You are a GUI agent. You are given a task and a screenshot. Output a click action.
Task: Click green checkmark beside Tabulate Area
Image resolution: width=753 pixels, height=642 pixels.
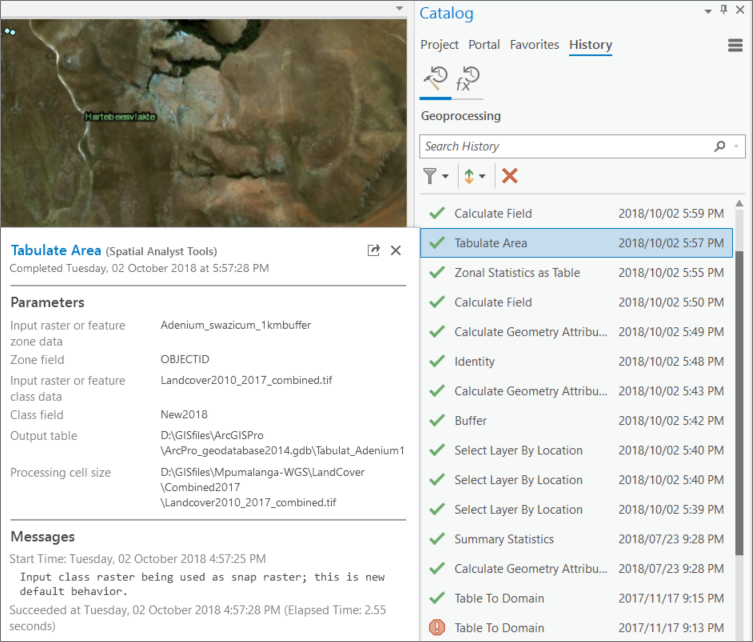pos(437,242)
